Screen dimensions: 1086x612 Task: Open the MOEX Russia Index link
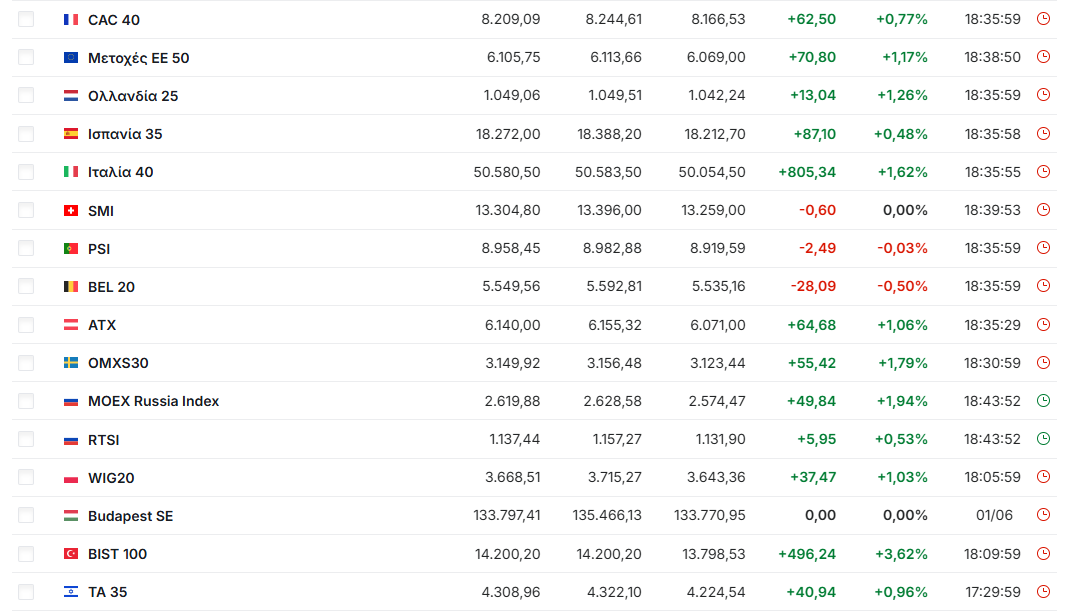point(153,401)
